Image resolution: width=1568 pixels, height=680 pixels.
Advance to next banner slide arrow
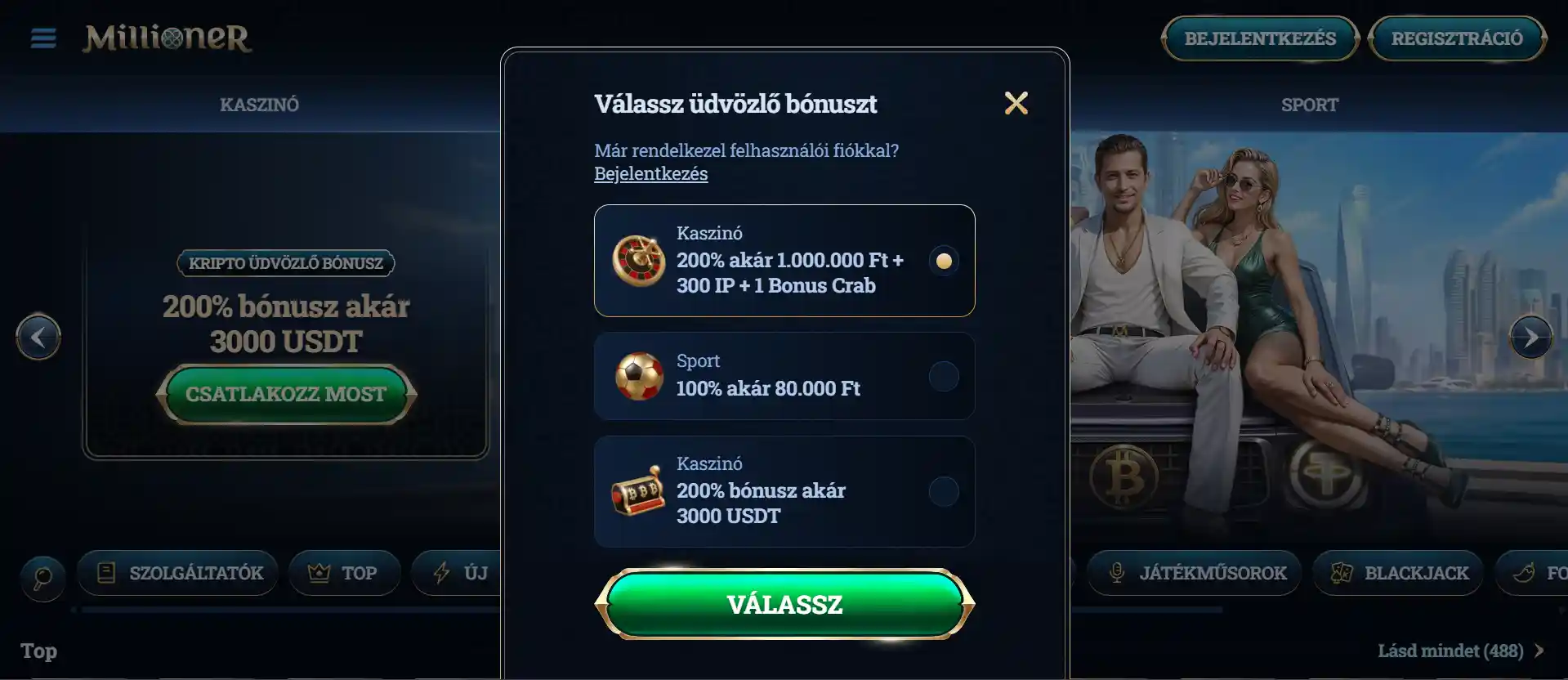[1530, 337]
